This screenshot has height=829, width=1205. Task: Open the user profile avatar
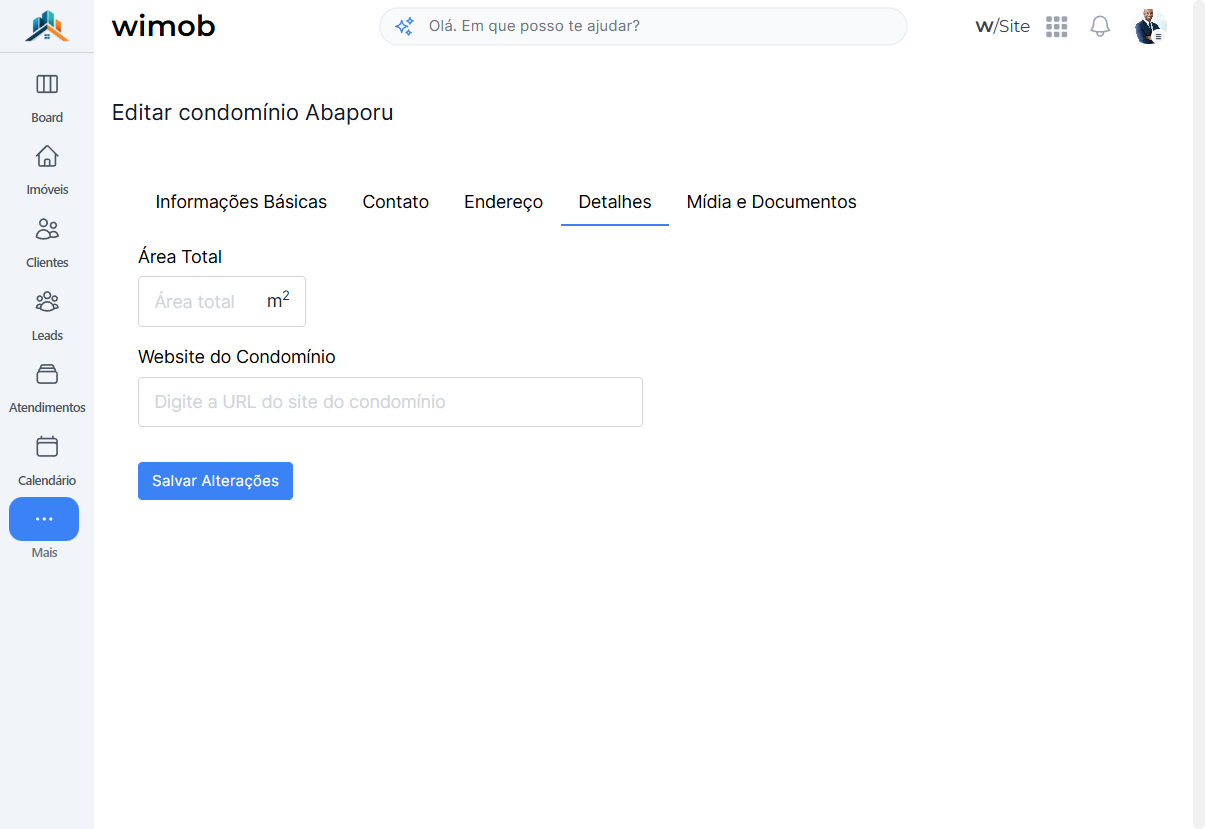[1150, 27]
